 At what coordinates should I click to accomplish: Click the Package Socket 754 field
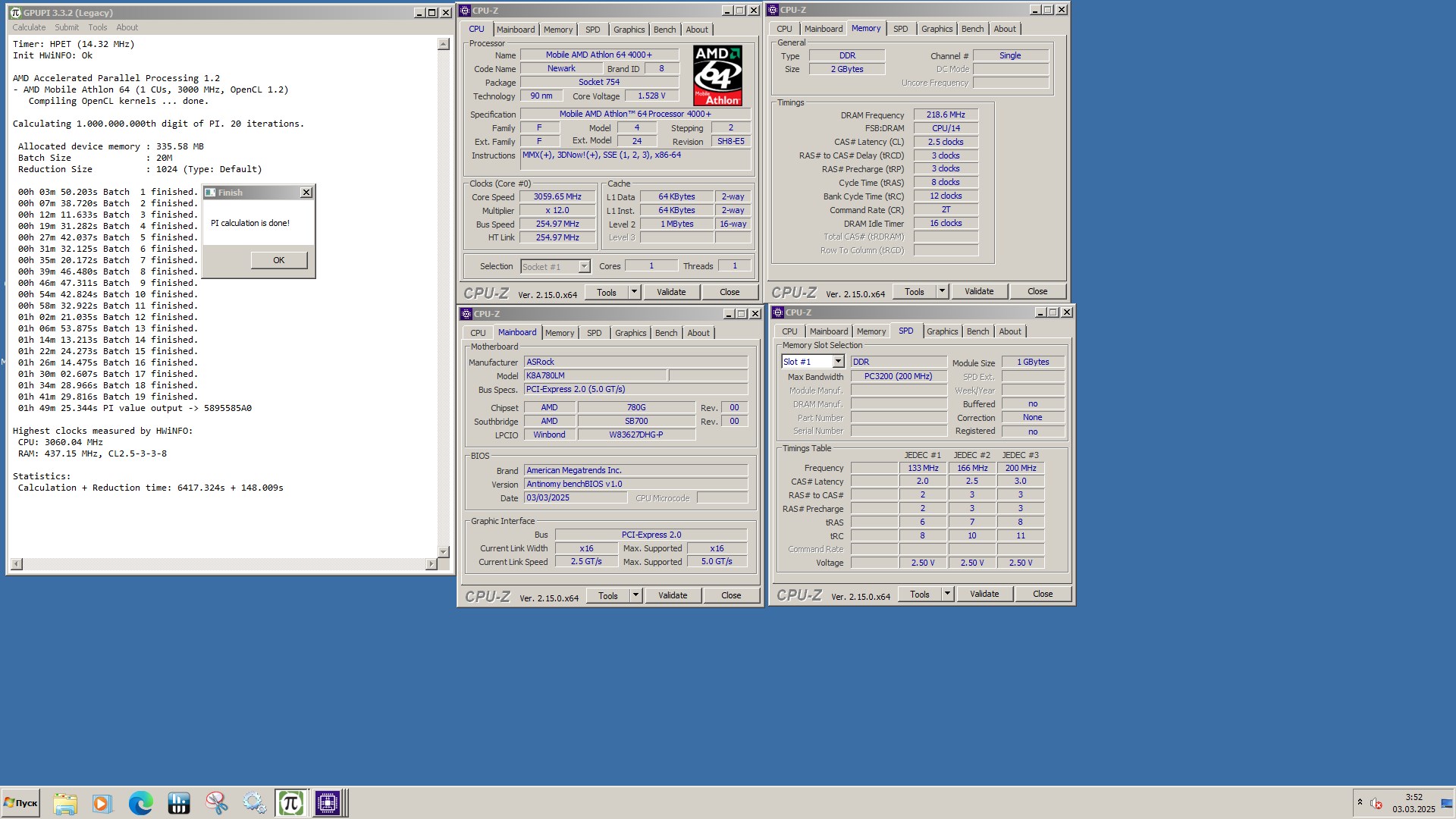[x=599, y=82]
